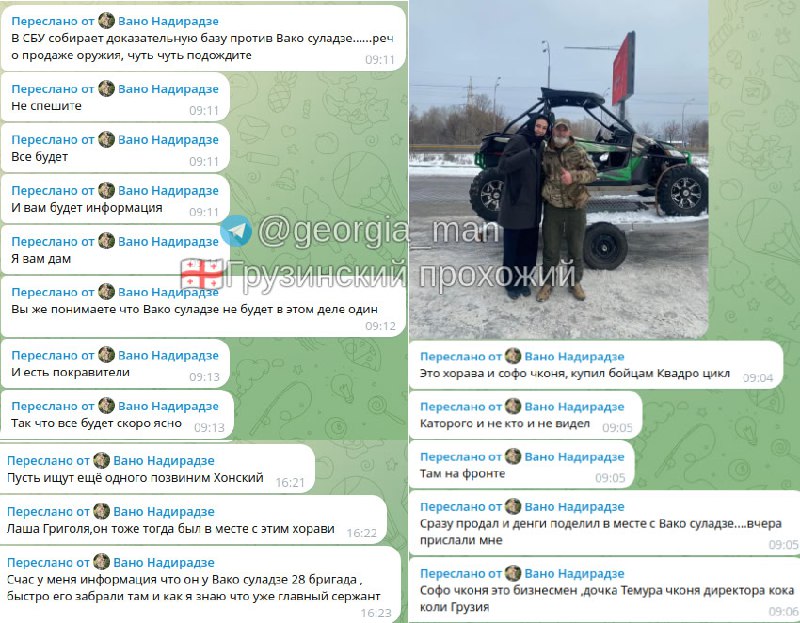Click the Telegram paper-plane logo icon
Screen dimensions: 800x623
pyautogui.click(x=236, y=231)
